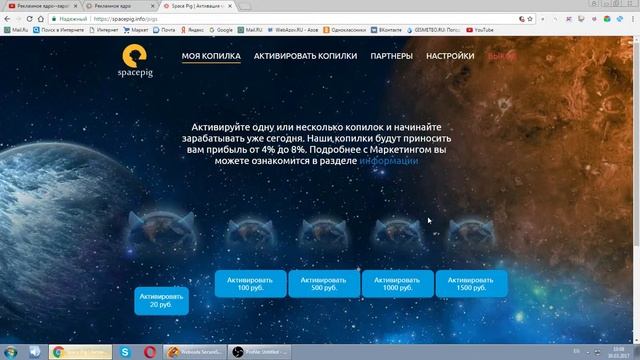Activate the 1500 руб. piggy bank
The width and height of the screenshot is (640, 360).
click(x=471, y=284)
